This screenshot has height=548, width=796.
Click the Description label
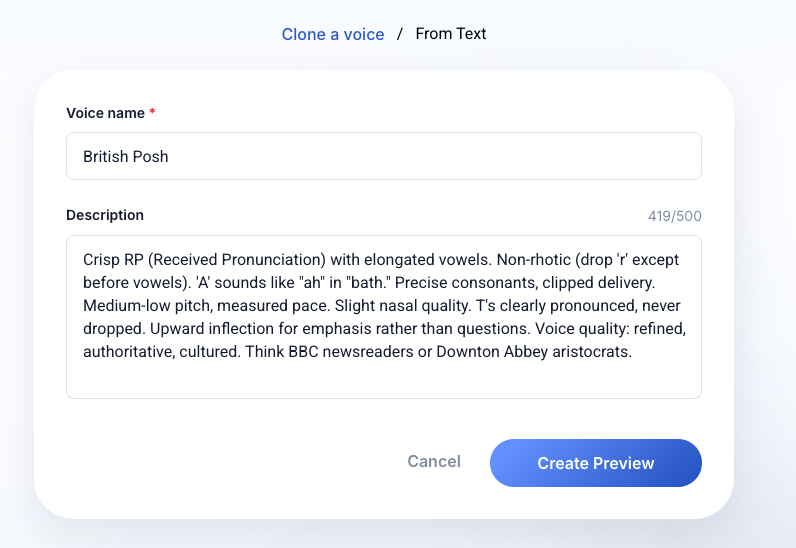click(x=105, y=215)
